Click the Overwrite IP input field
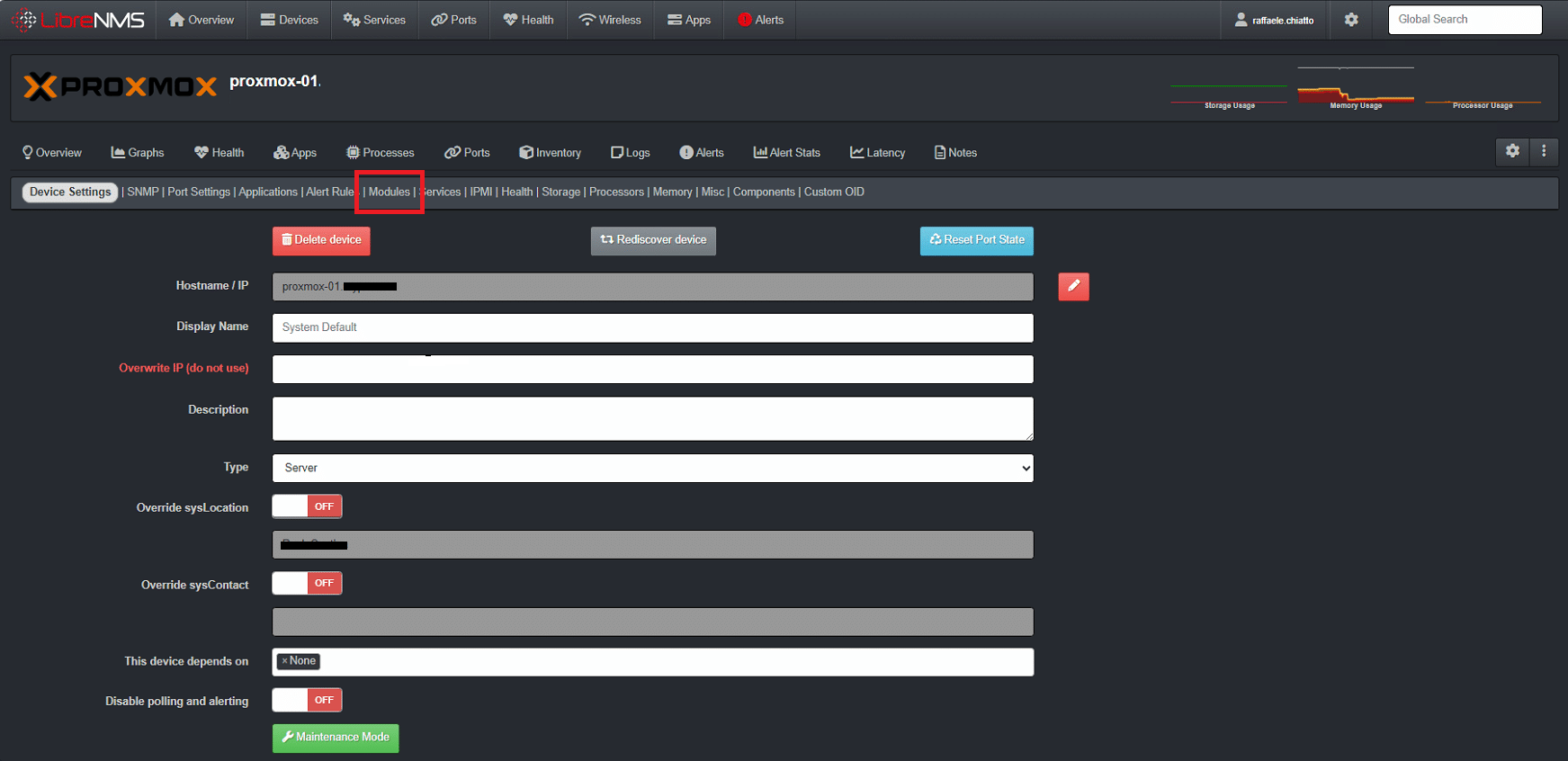 [653, 369]
